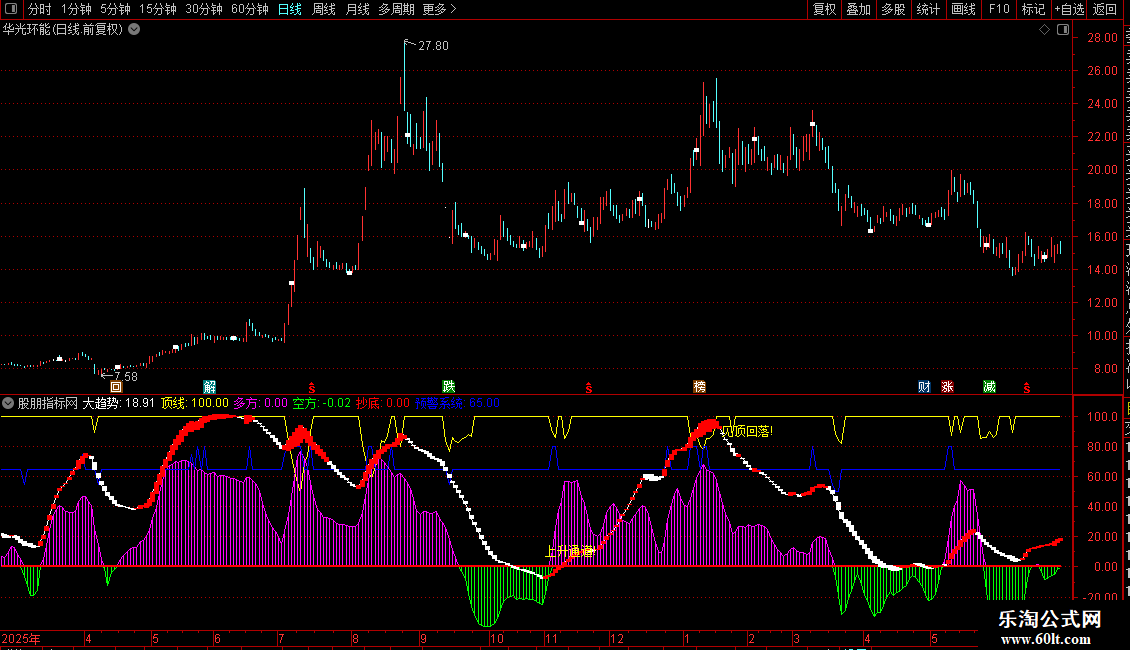Open the 多周期 multi-period view

point(396,9)
